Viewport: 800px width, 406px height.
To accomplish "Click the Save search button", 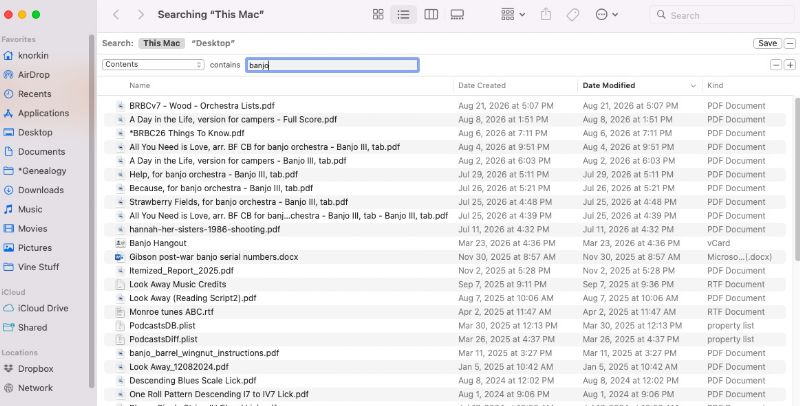I will (x=767, y=43).
